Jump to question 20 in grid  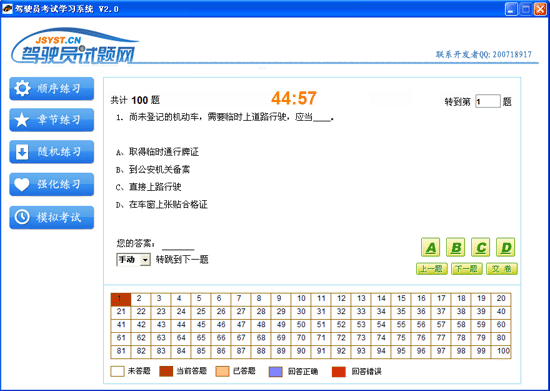click(501, 299)
